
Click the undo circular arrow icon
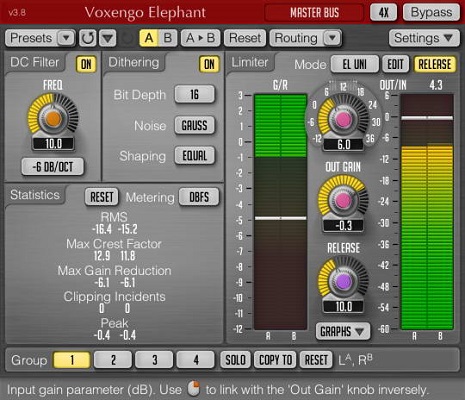coord(88,38)
